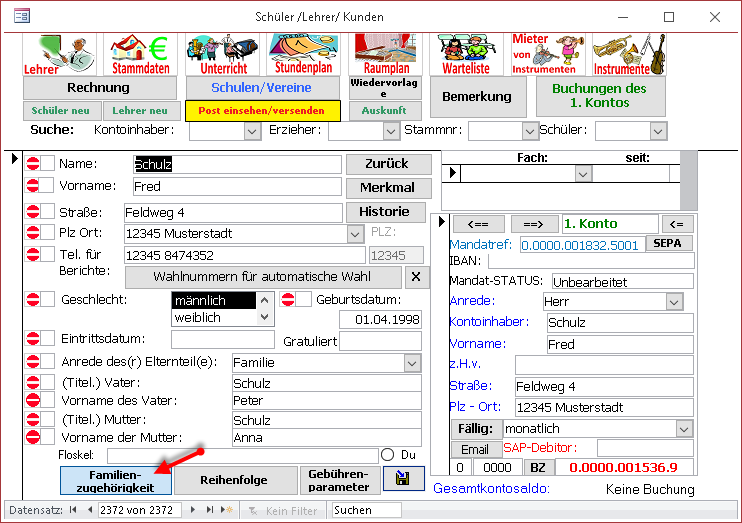Open the Anrede des Elternteils dropdown

tap(412, 362)
